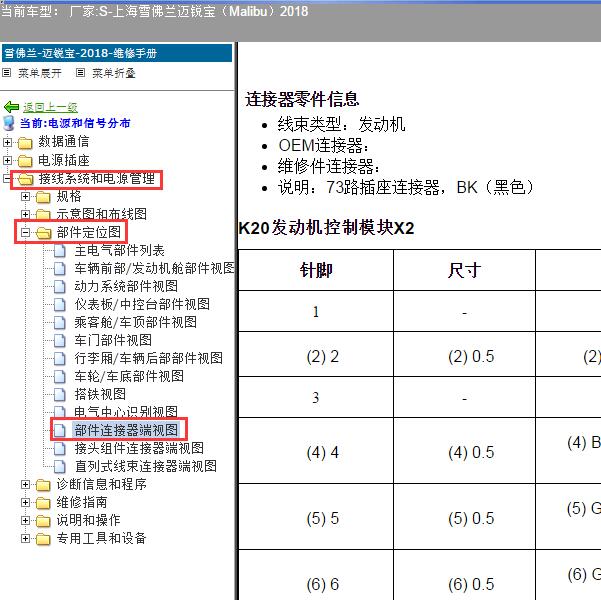Select the 数据通信 folder label

pyautogui.click(x=64, y=141)
